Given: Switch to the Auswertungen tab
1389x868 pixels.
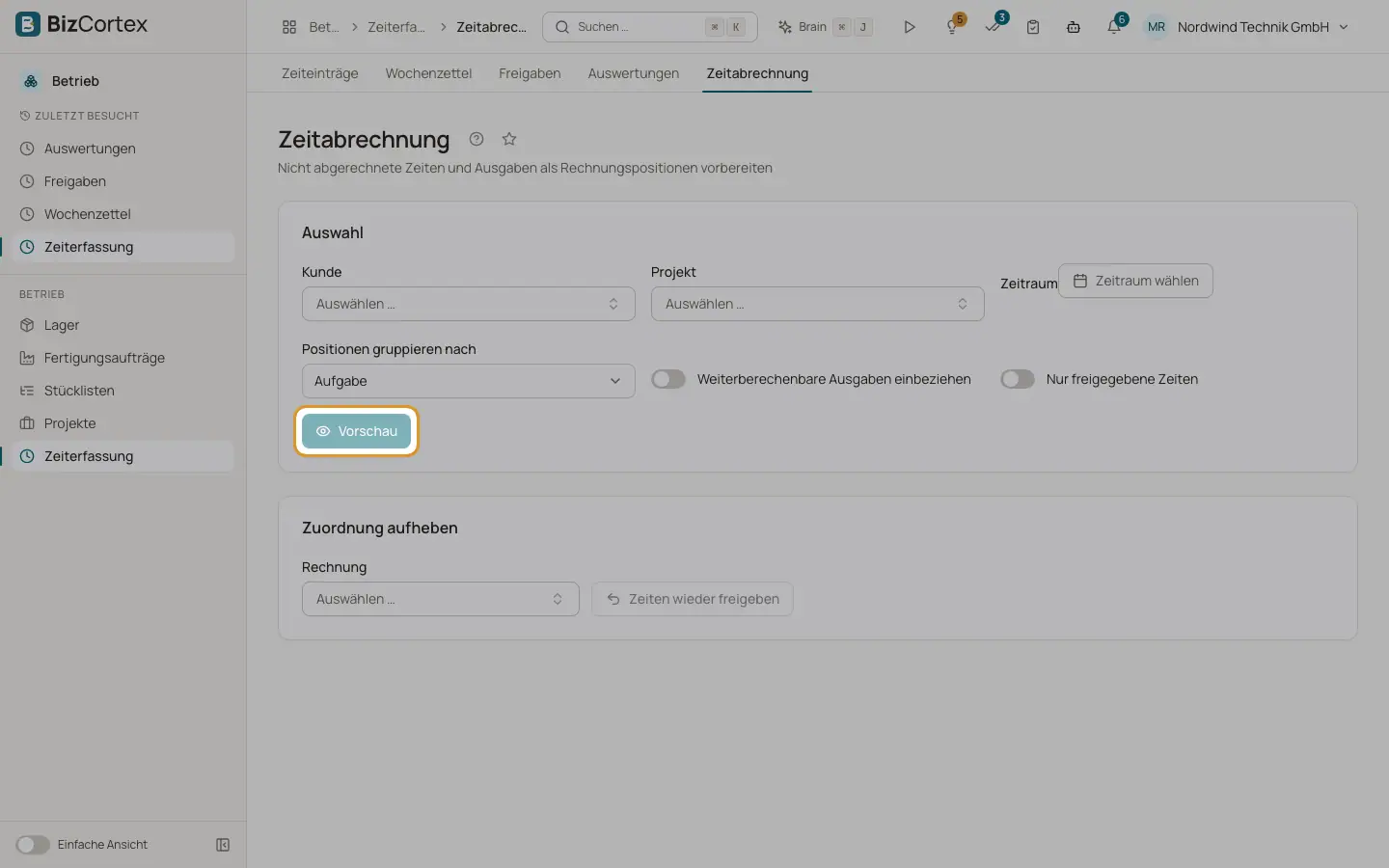Looking at the screenshot, I should [634, 73].
